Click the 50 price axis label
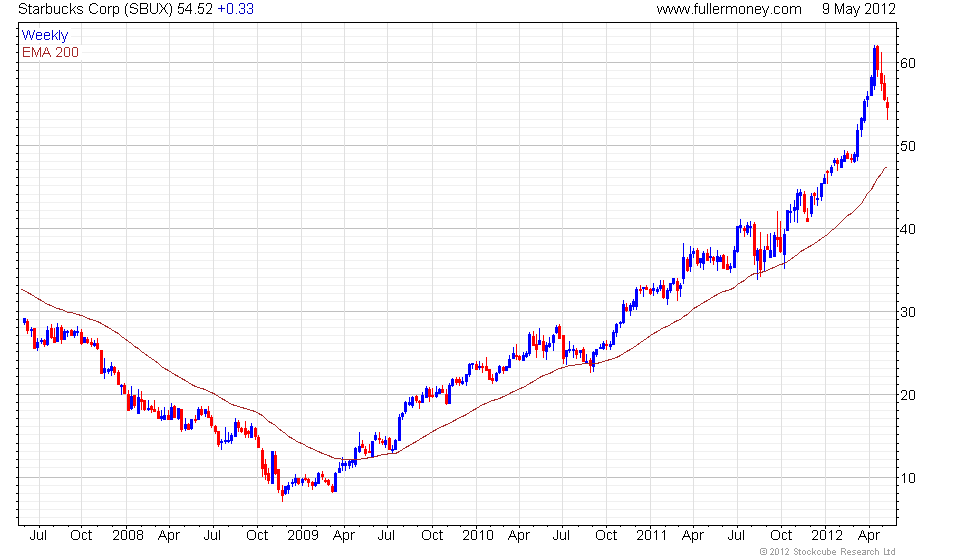 click(908, 146)
